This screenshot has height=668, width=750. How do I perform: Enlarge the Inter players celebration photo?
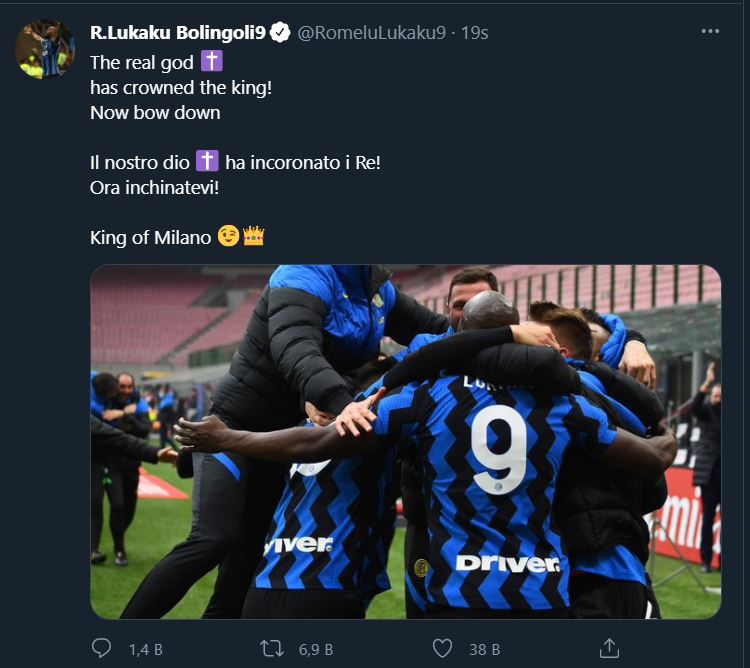tap(405, 441)
